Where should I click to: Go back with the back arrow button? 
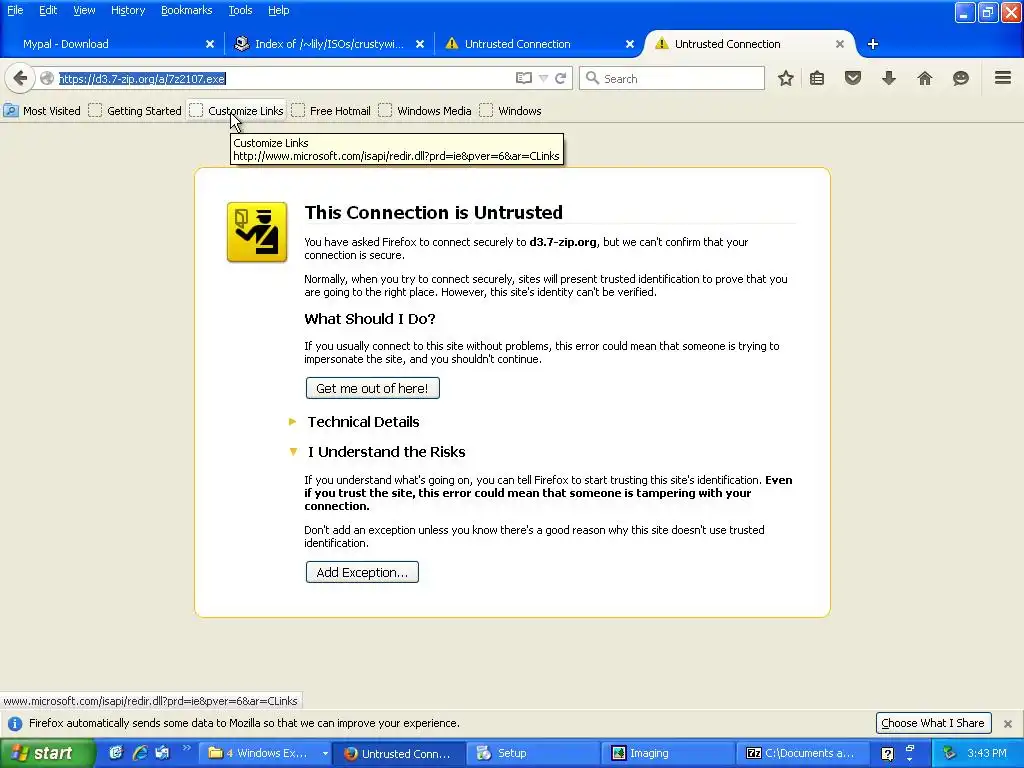pos(20,78)
